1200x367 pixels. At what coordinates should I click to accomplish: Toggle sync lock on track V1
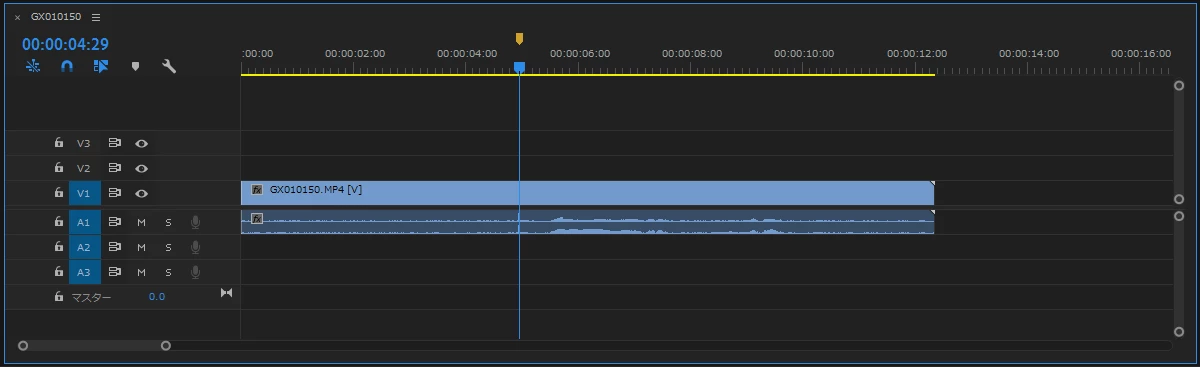click(114, 193)
